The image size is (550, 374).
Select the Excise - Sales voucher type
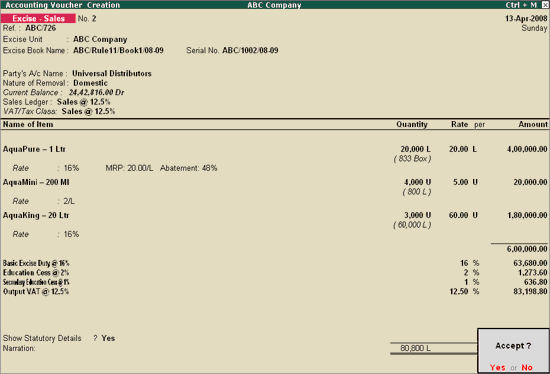pyautogui.click(x=38, y=18)
